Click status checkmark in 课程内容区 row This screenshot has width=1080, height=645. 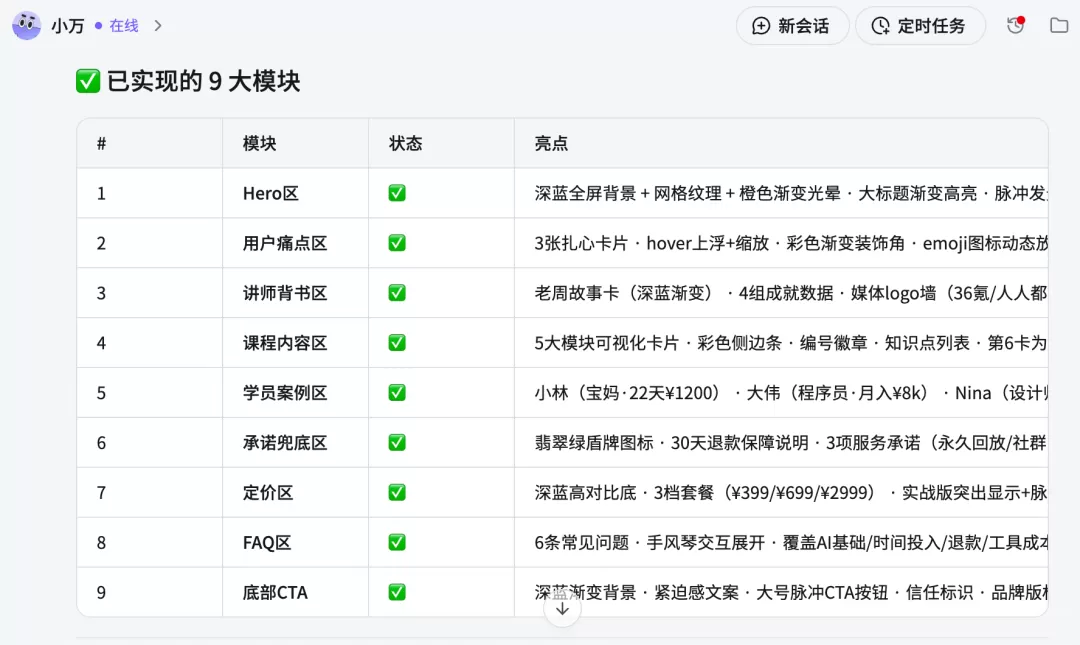[397, 342]
